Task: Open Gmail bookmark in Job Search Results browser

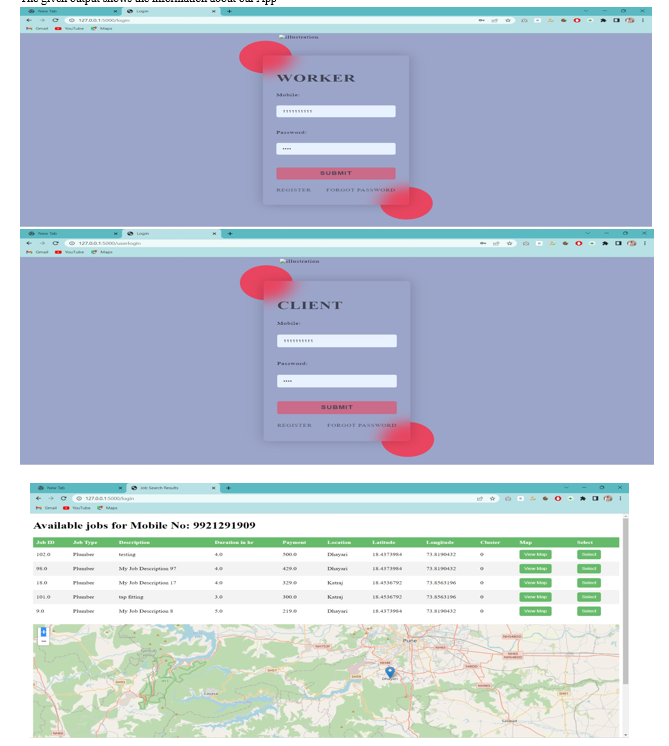Action: pyautogui.click(x=46, y=508)
